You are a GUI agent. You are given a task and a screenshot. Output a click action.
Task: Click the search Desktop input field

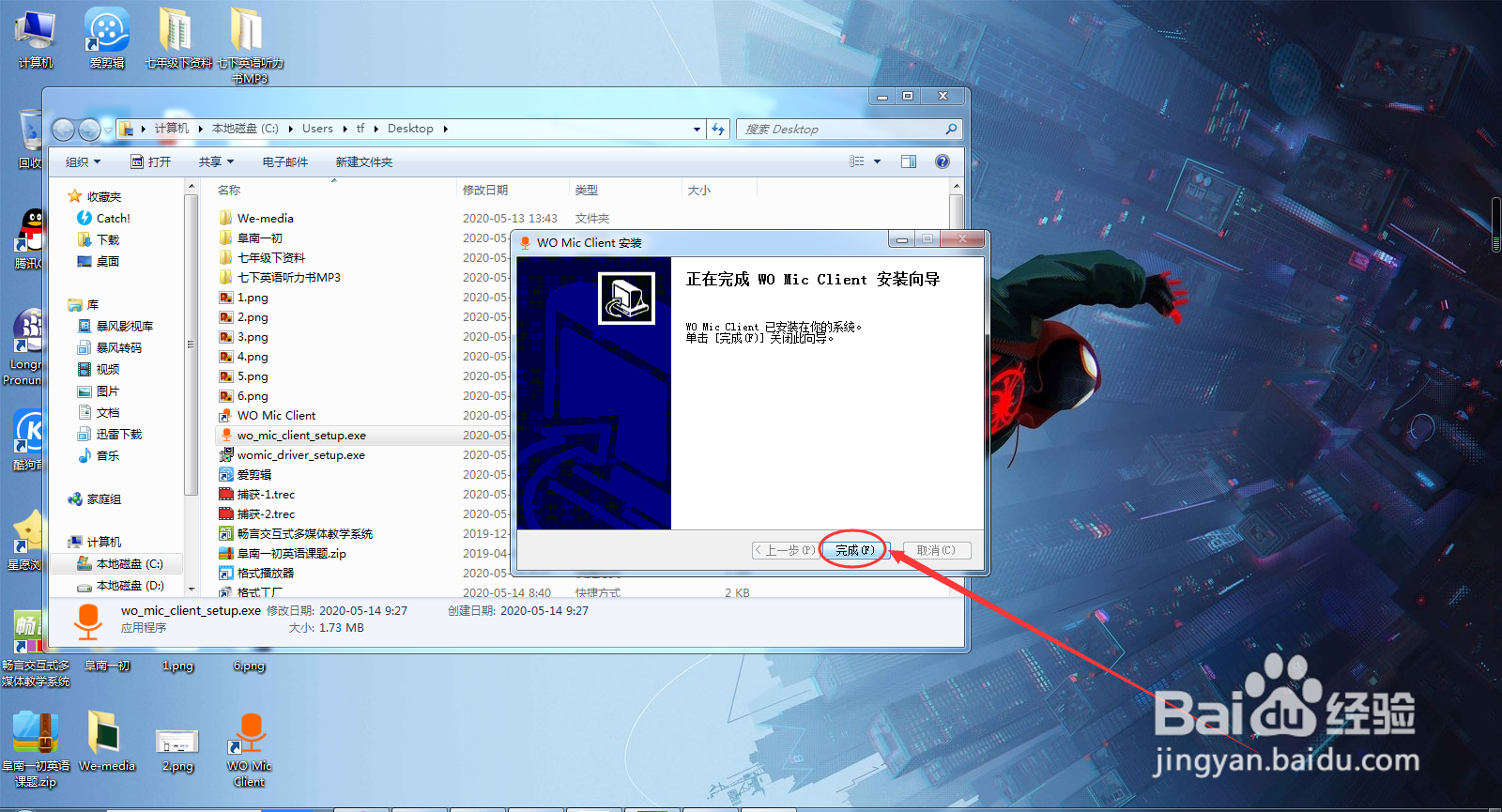849,129
